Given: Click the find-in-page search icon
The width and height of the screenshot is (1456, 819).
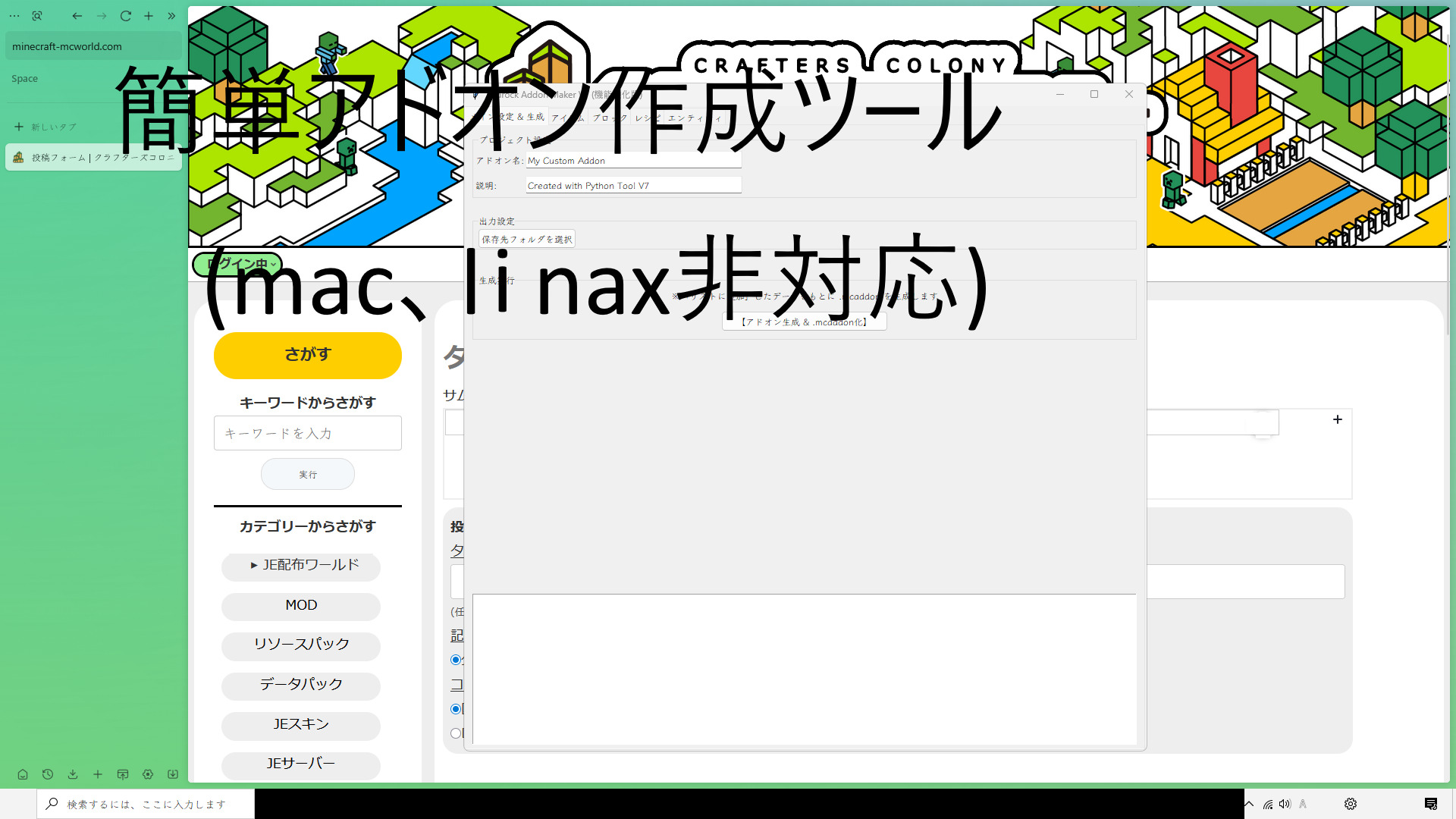Looking at the screenshot, I should click(37, 16).
